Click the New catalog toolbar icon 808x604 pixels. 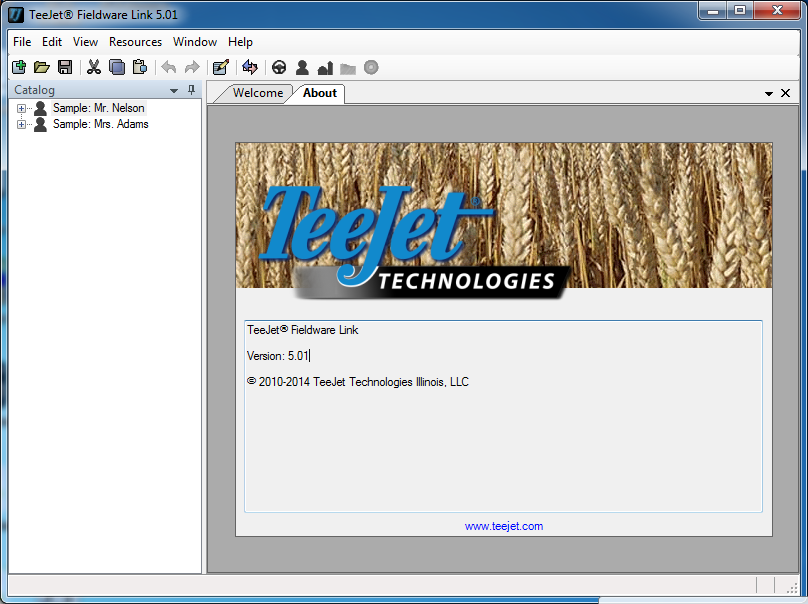(19, 68)
